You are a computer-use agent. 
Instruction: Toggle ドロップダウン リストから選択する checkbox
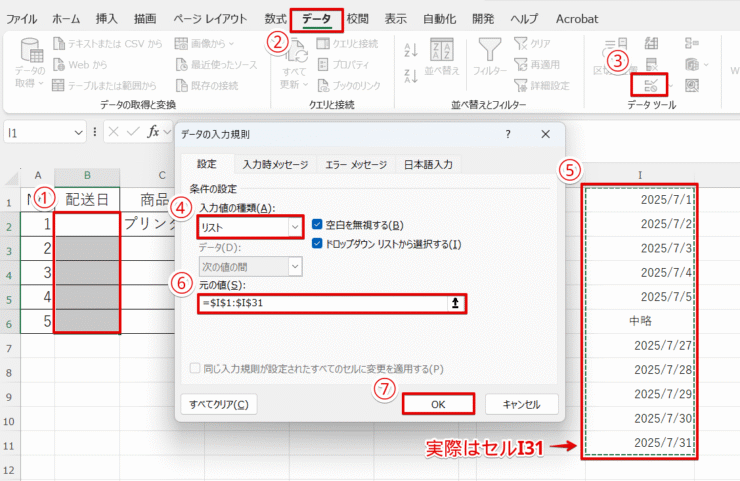pyautogui.click(x=317, y=244)
